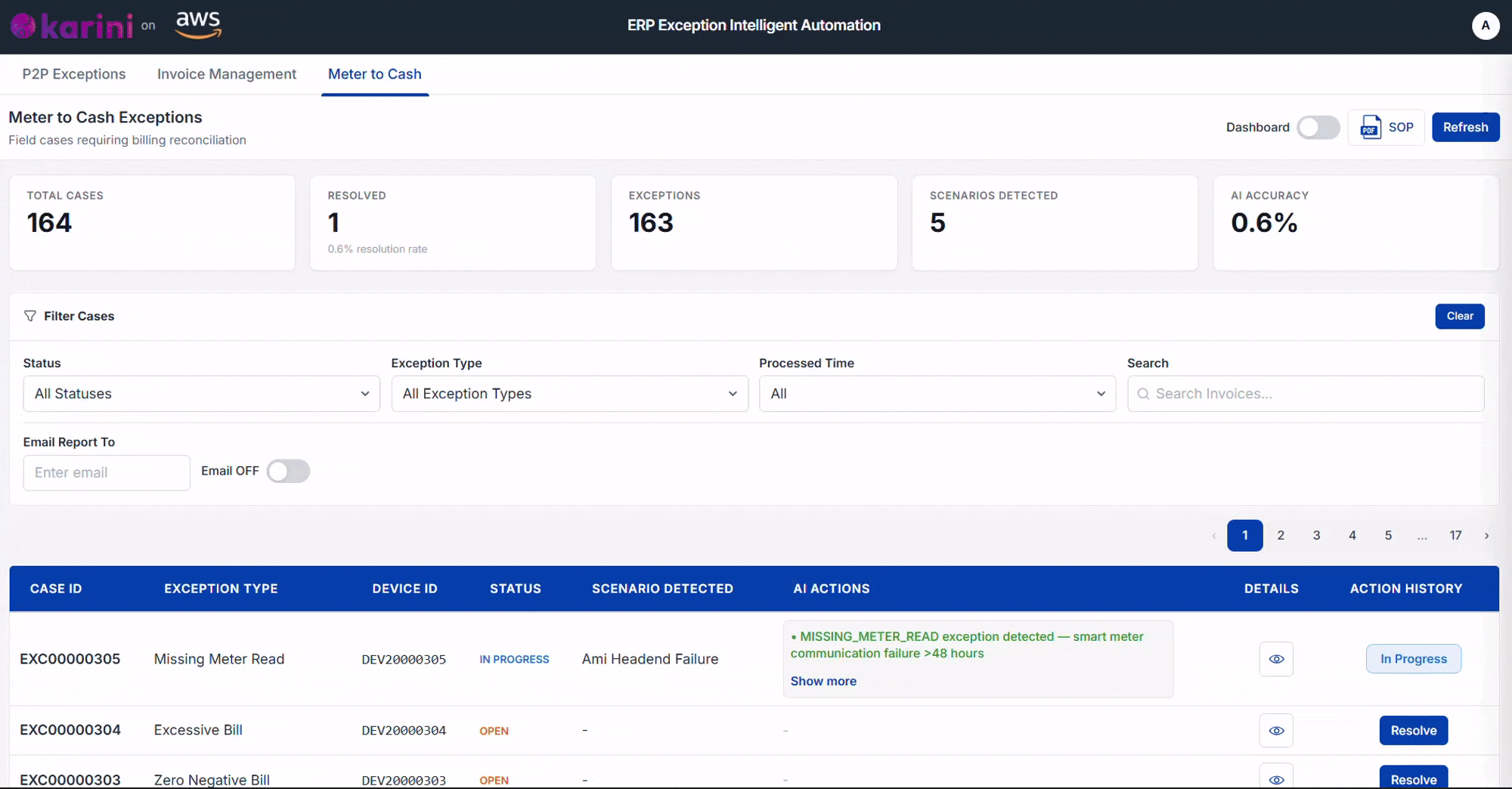Click Missing Meter Read exception type
This screenshot has height=789, width=1512.
point(219,659)
